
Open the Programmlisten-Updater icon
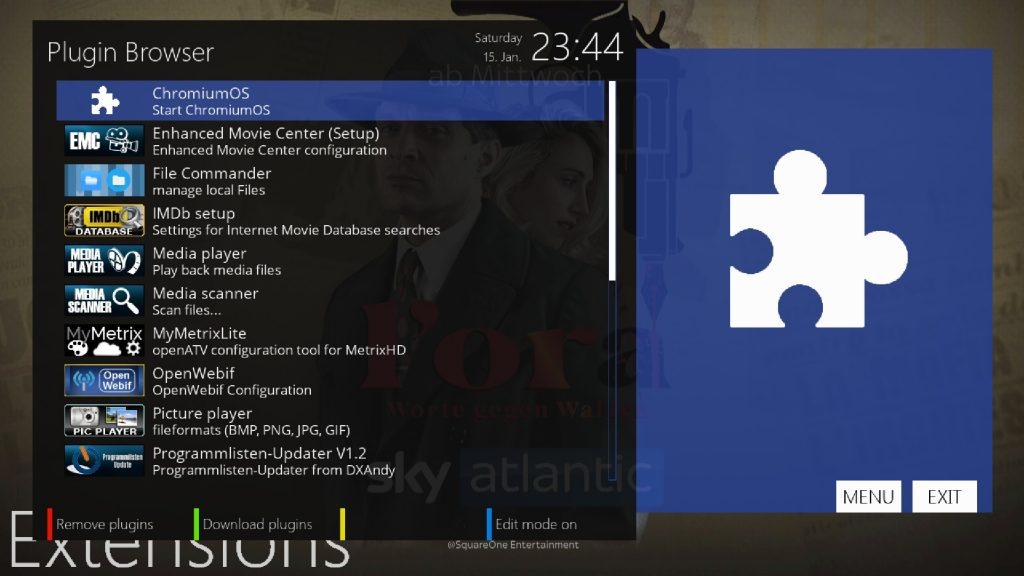103,460
